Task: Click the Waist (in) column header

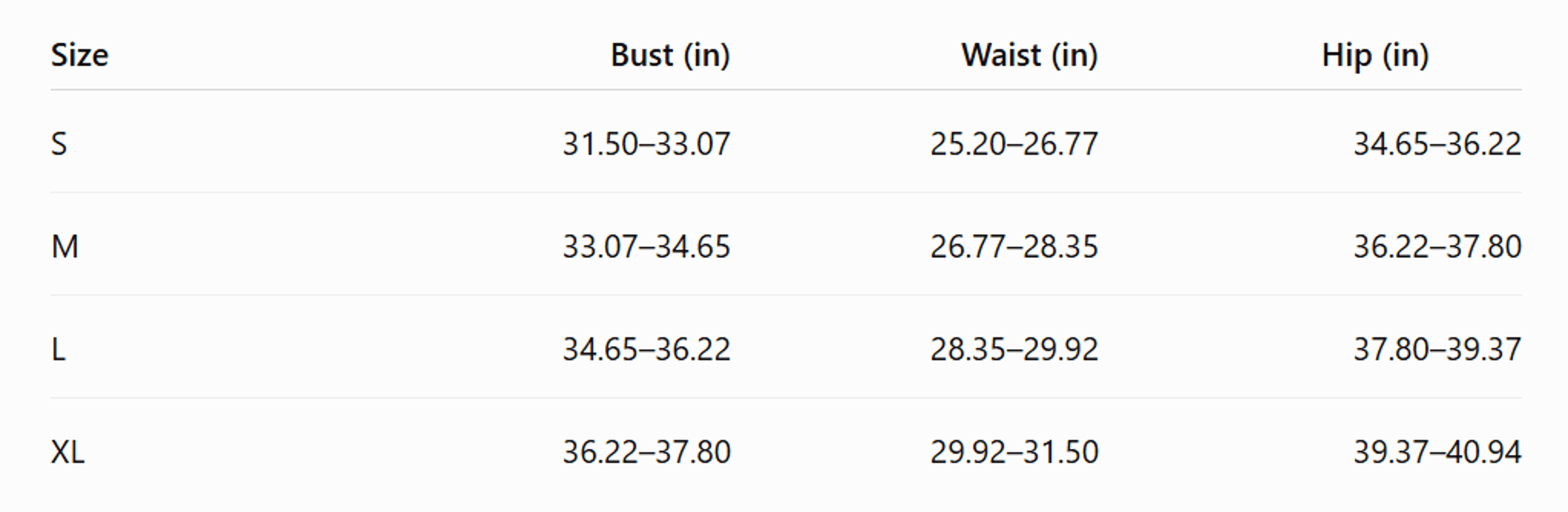Action: click(x=1030, y=56)
